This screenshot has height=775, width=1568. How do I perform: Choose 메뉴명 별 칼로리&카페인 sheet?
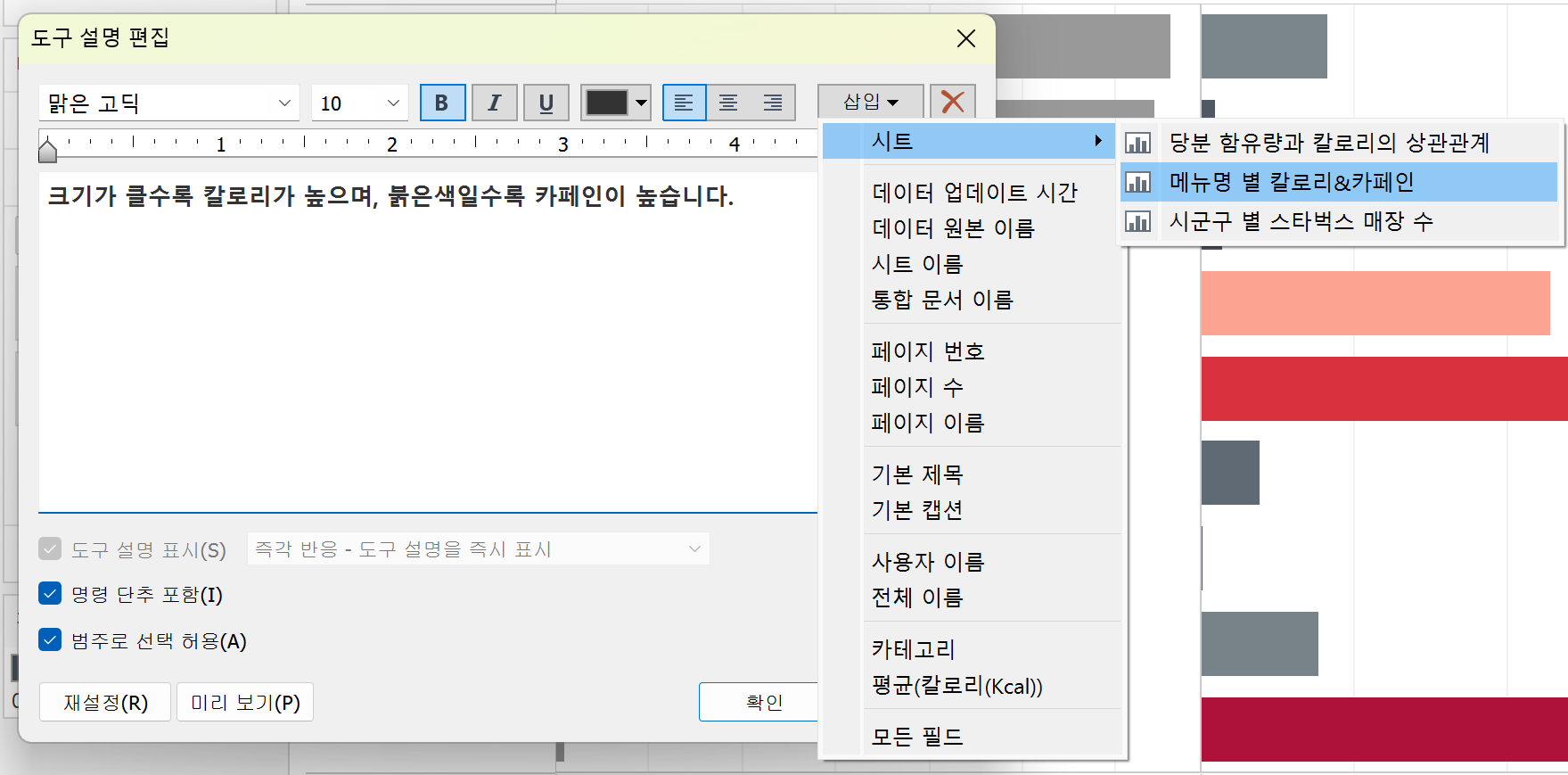point(1339,182)
